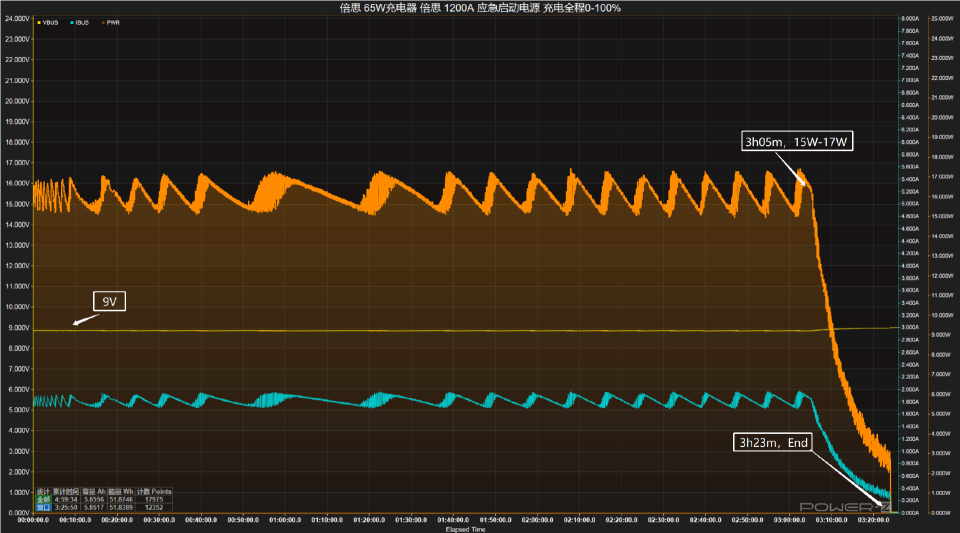The height and width of the screenshot is (533, 960).
Task: Click the 0.000V voltage axis label
Action: coord(18,513)
